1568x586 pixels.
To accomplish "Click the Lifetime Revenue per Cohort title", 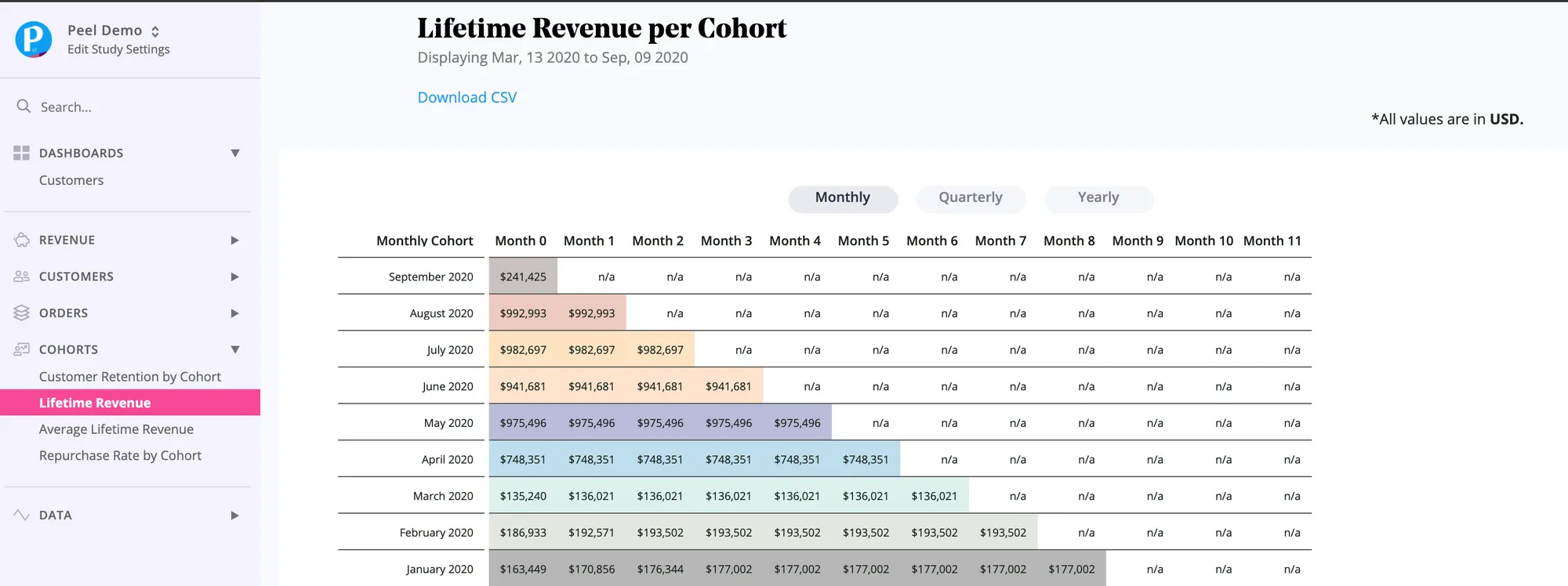I will (x=601, y=28).
